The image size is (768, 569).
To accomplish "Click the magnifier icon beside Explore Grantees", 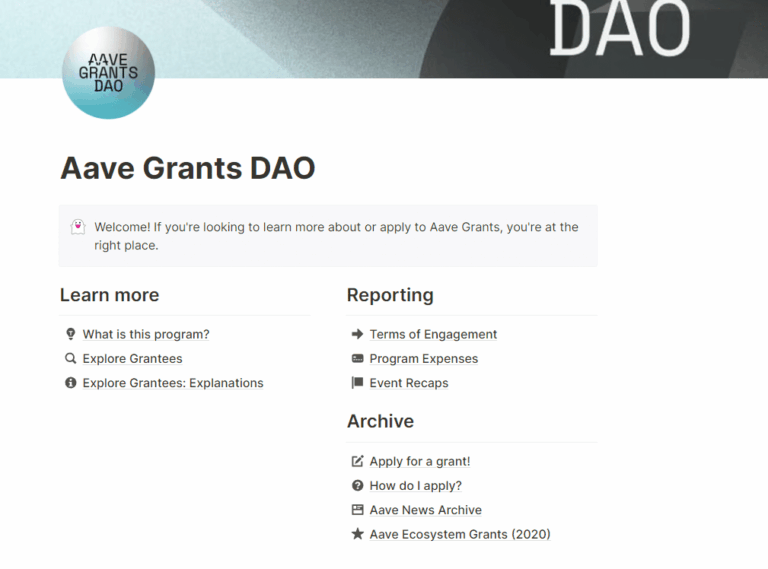I will (70, 358).
